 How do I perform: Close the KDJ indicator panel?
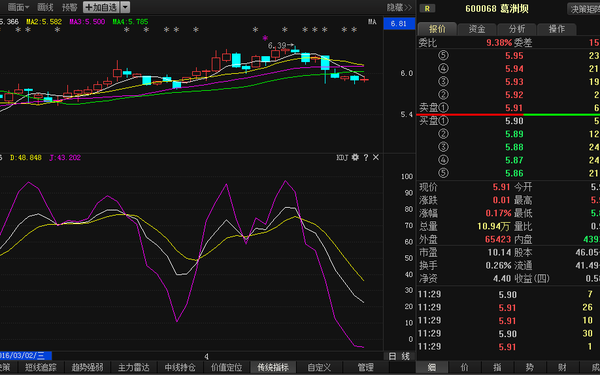[x=376, y=157]
